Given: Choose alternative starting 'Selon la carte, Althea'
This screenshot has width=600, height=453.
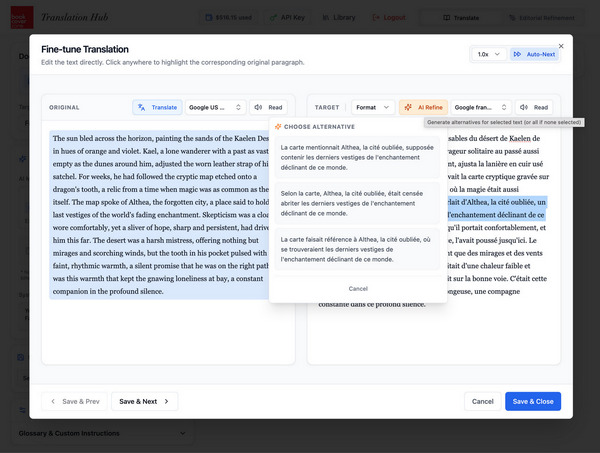Looking at the screenshot, I should pyautogui.click(x=357, y=203).
